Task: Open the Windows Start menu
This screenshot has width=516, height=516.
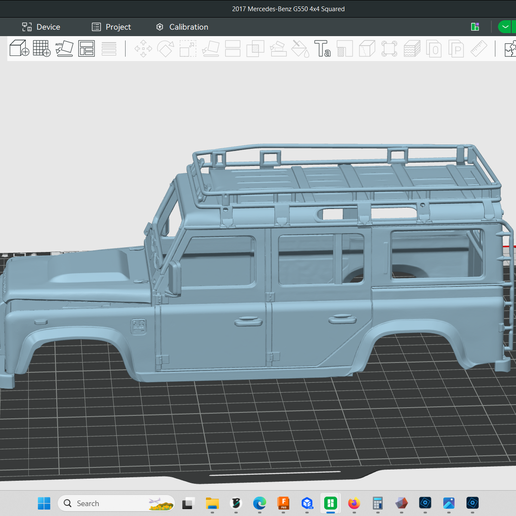Action: click(44, 503)
